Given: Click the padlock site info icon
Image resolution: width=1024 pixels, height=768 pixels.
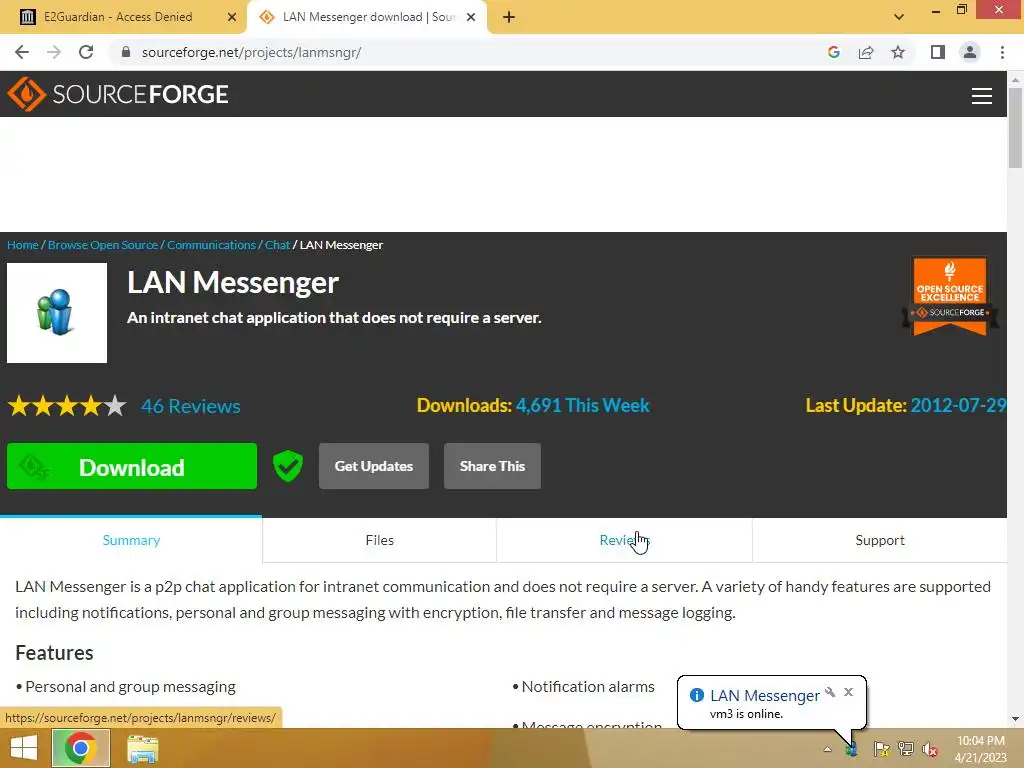Looking at the screenshot, I should tap(126, 52).
